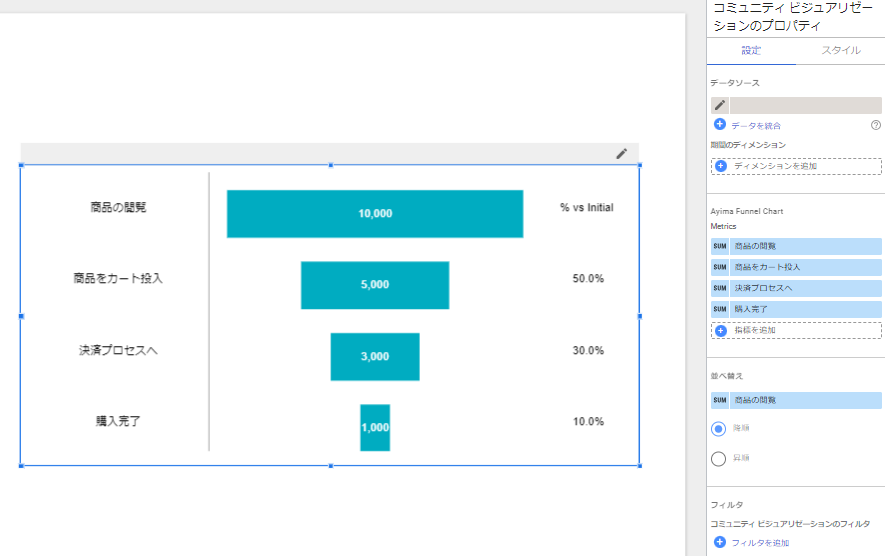Image resolution: width=885 pixels, height=556 pixels.
Task: Open the 購入完了 metric field
Action: tap(805, 309)
